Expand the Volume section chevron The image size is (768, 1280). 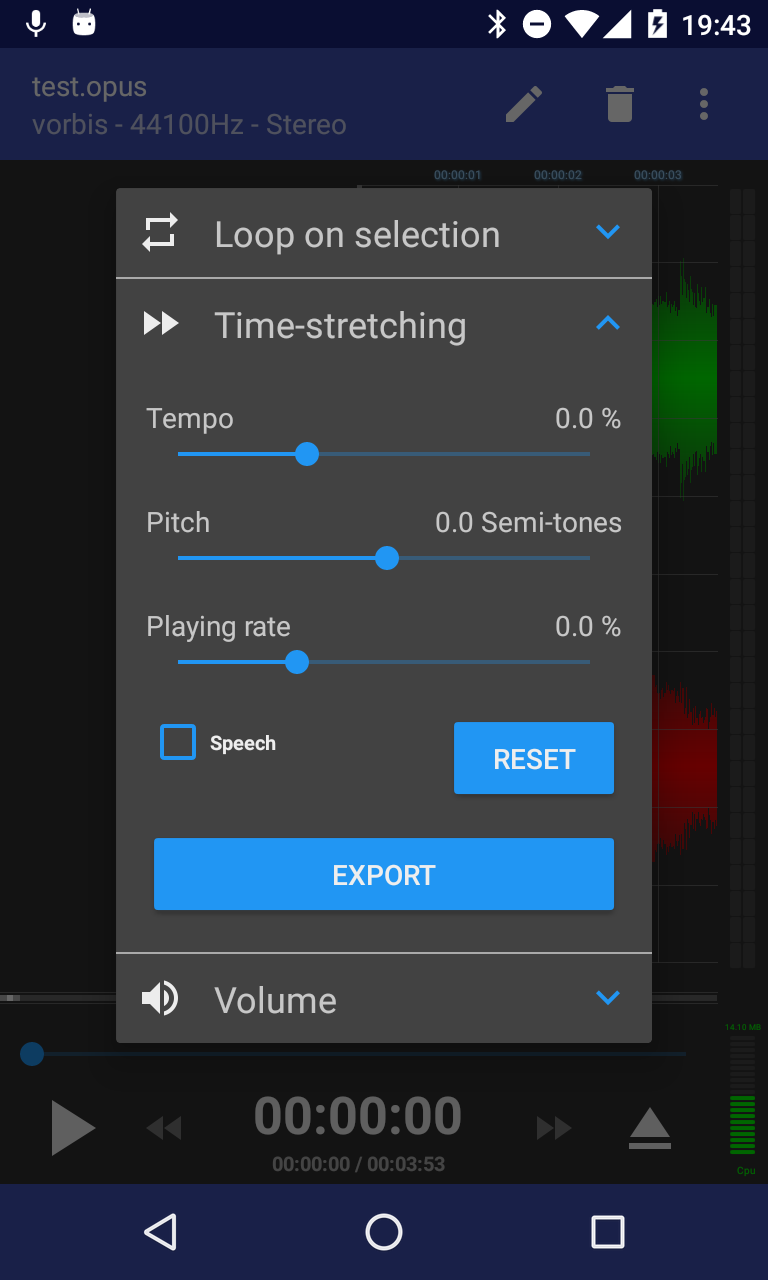coord(608,997)
